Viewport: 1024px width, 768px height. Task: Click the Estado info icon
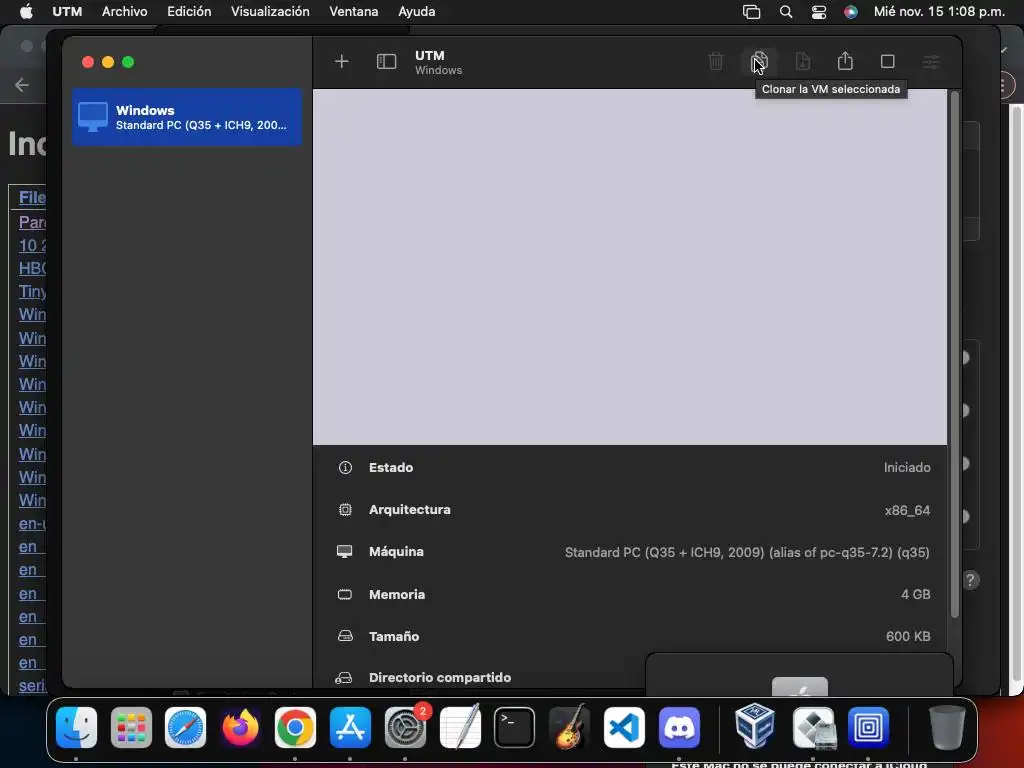point(345,468)
